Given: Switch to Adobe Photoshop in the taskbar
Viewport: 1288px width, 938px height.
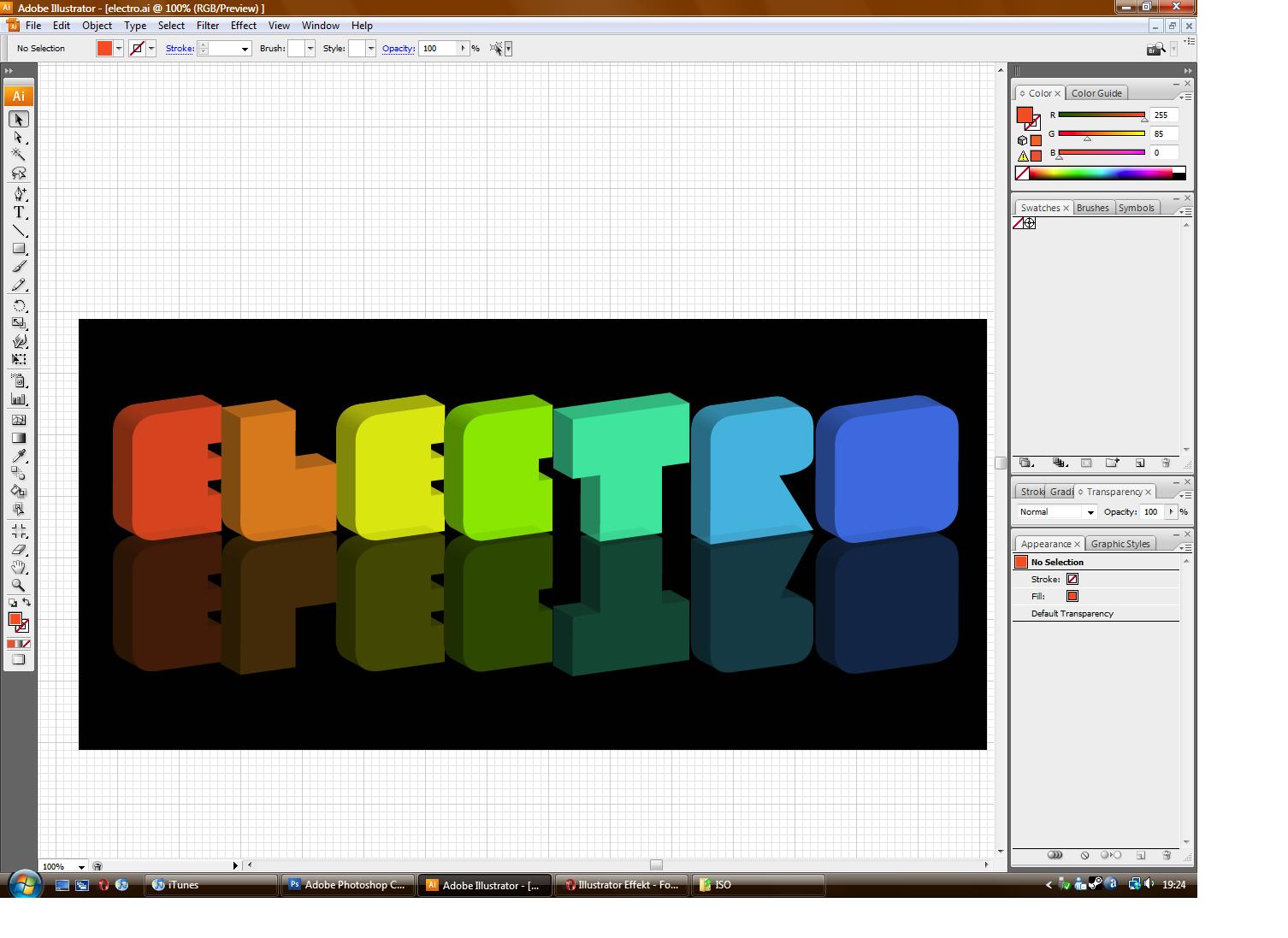Looking at the screenshot, I should (x=348, y=885).
